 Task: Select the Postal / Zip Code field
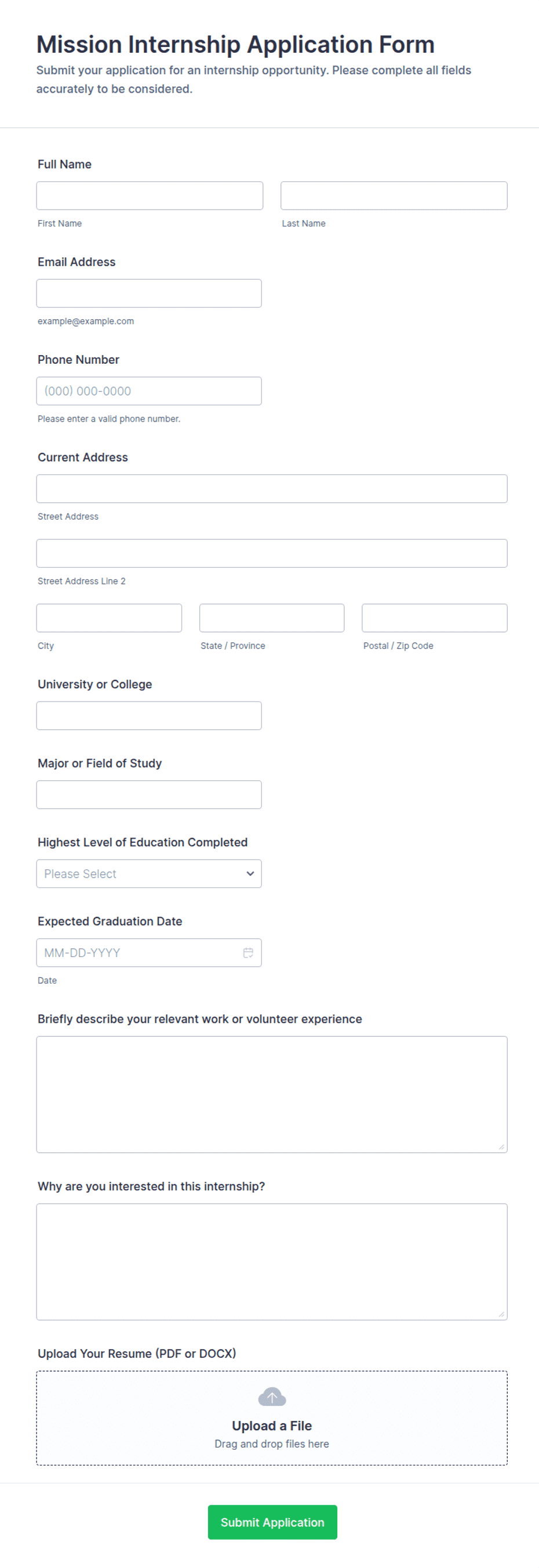pos(435,618)
